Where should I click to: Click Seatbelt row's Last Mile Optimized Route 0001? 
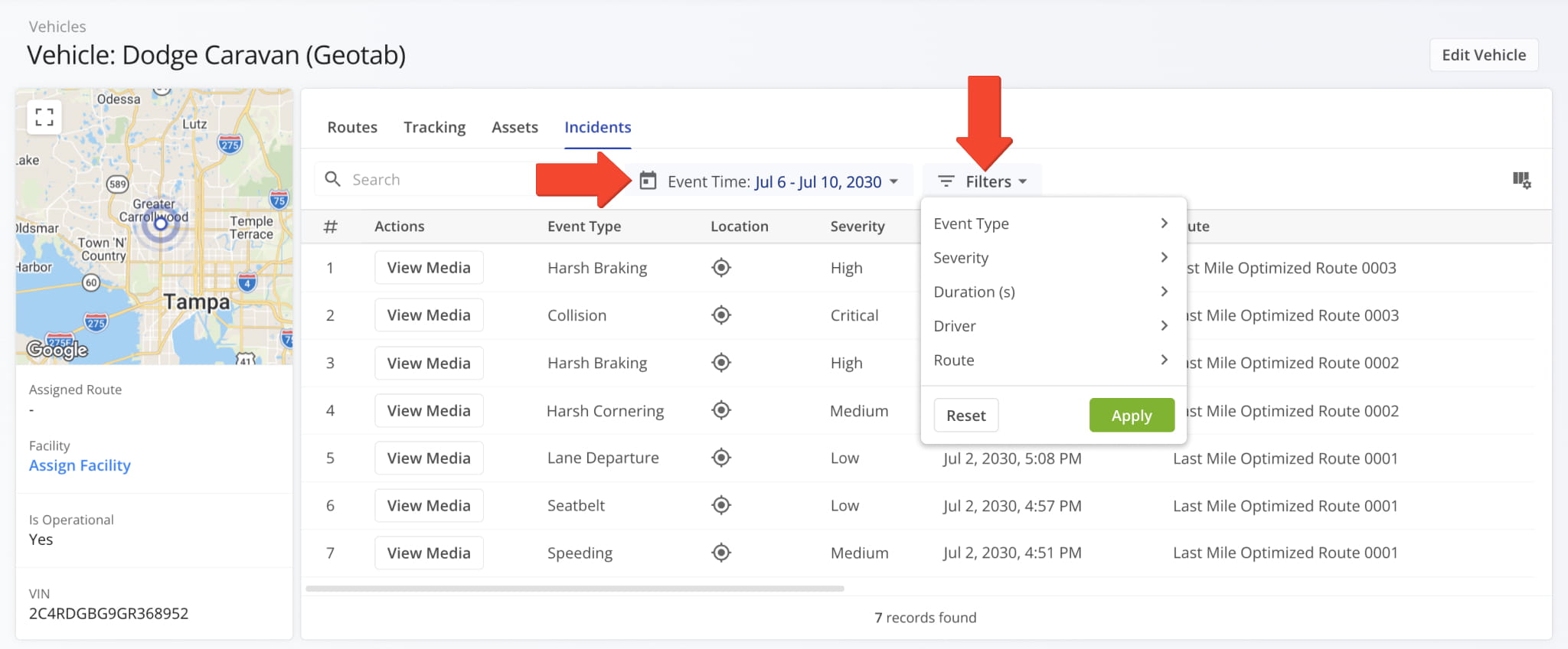click(1285, 506)
